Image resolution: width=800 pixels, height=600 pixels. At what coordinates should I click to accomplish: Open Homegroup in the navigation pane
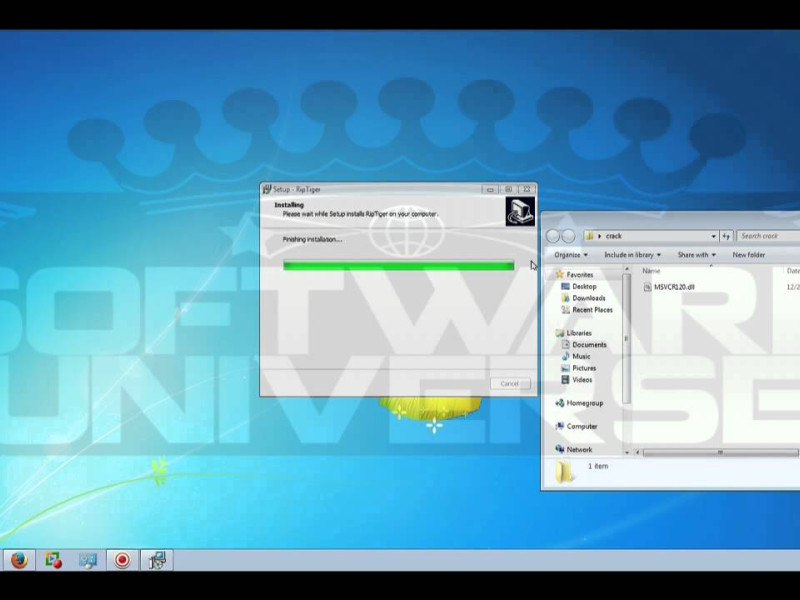pyautogui.click(x=585, y=403)
